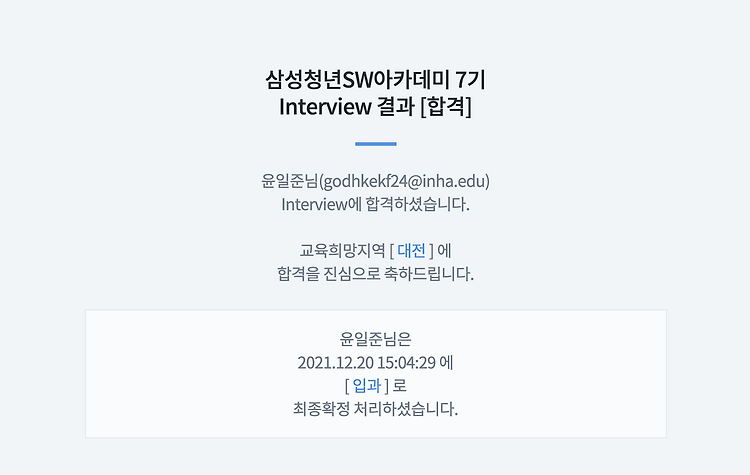Click the blue divider bar under the heading
The height and width of the screenshot is (475, 750).
(375, 144)
